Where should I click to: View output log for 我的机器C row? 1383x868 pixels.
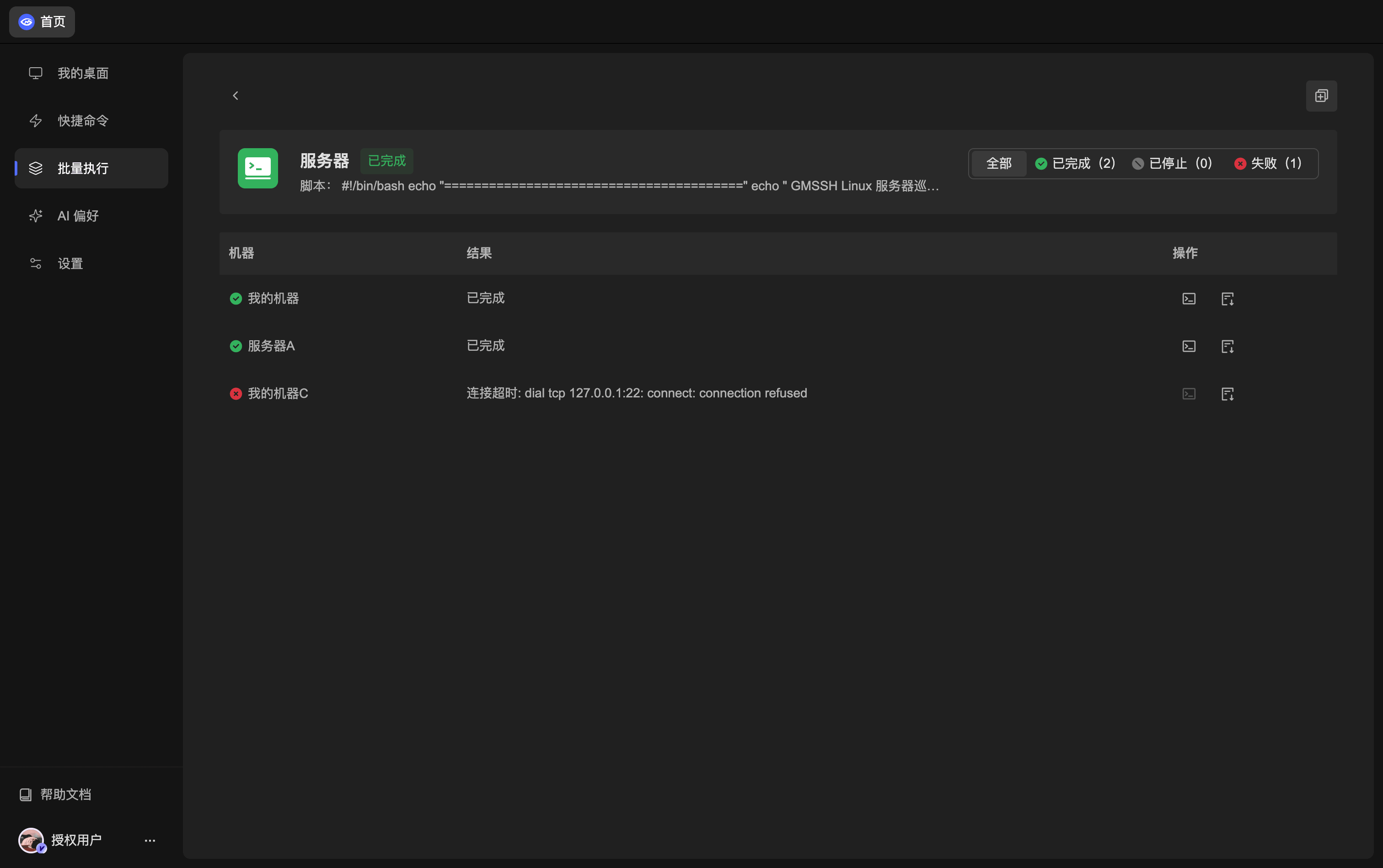1228,394
